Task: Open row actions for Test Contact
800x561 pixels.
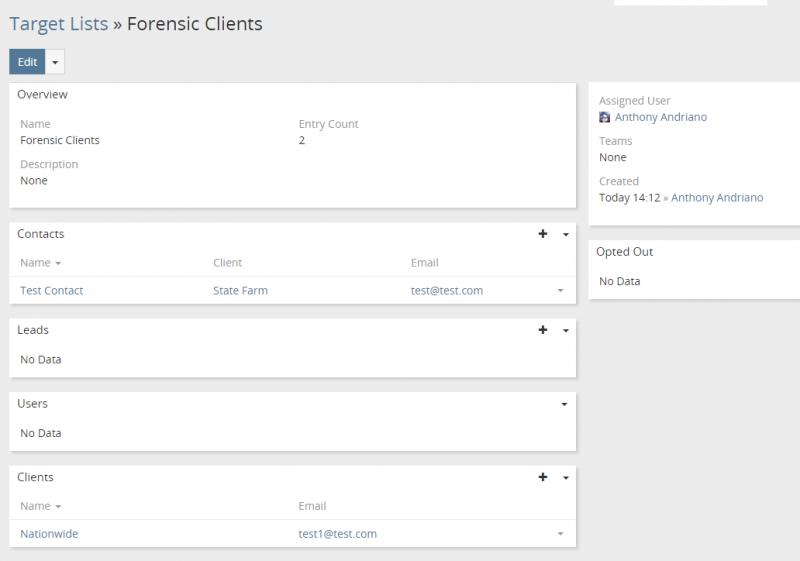Action: pyautogui.click(x=560, y=291)
